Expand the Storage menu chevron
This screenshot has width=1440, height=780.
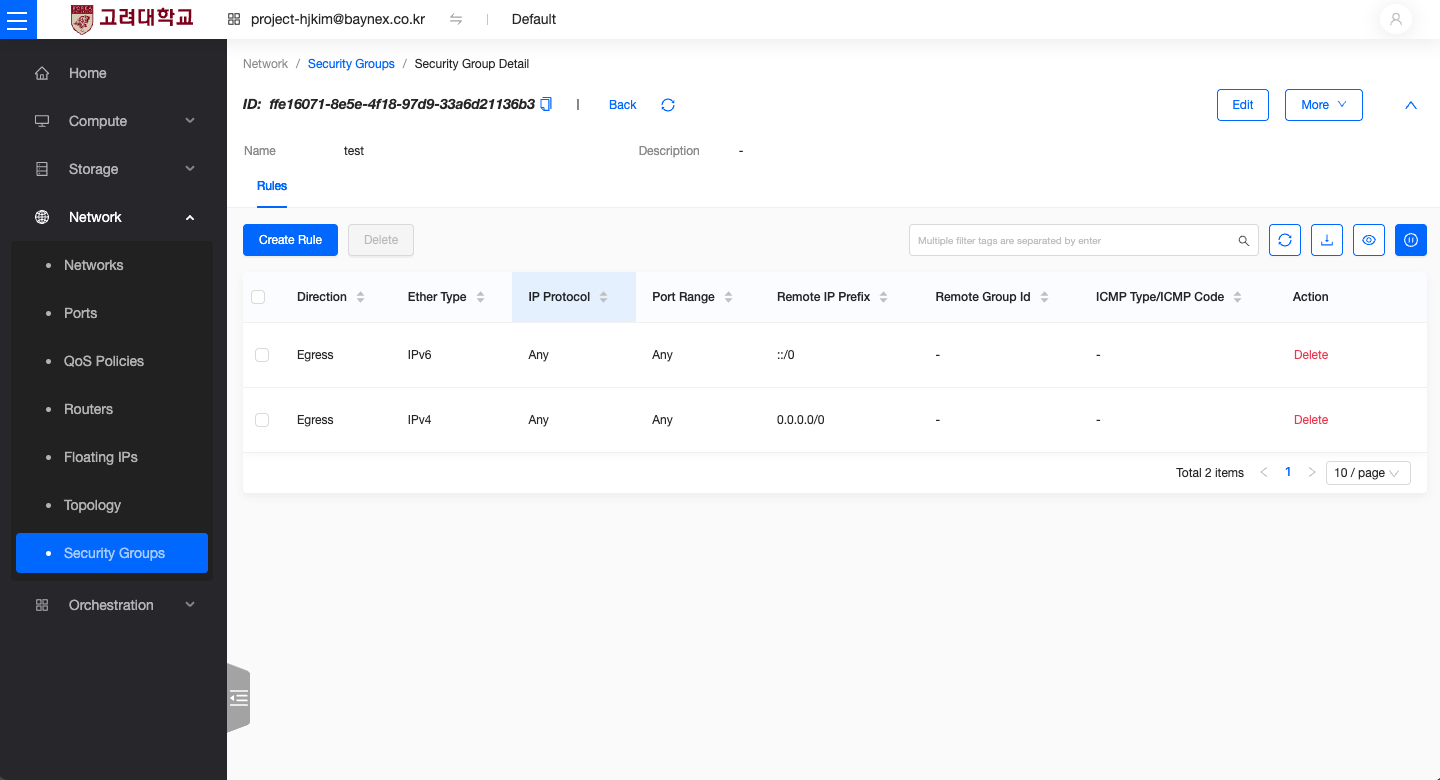[190, 169]
